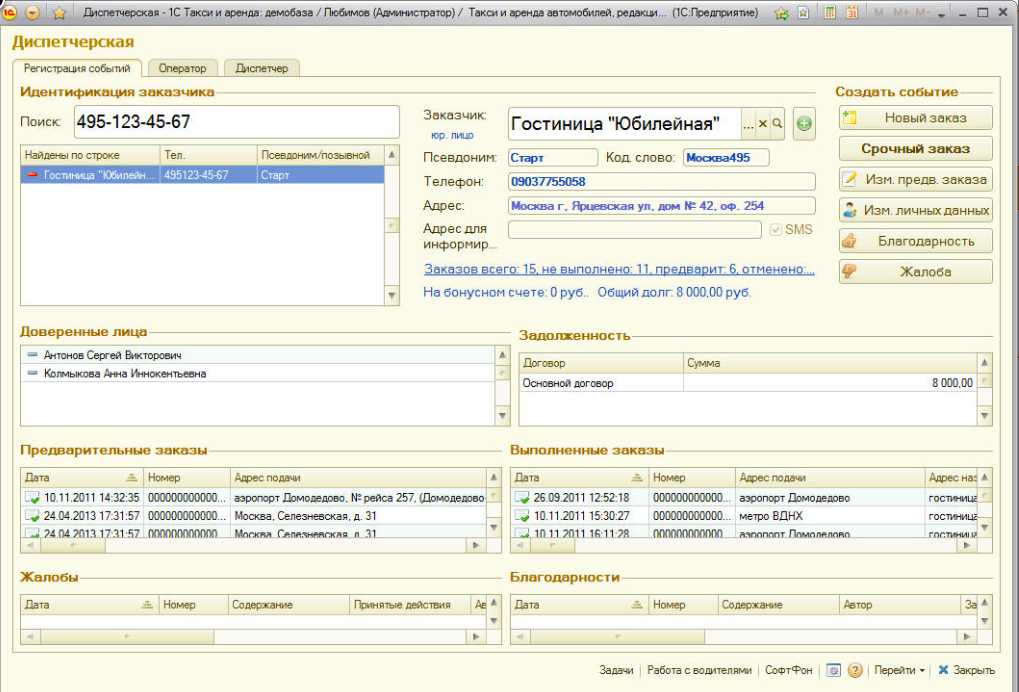Click the green add customer plus icon
Image resolution: width=1019 pixels, height=692 pixels.
click(804, 124)
